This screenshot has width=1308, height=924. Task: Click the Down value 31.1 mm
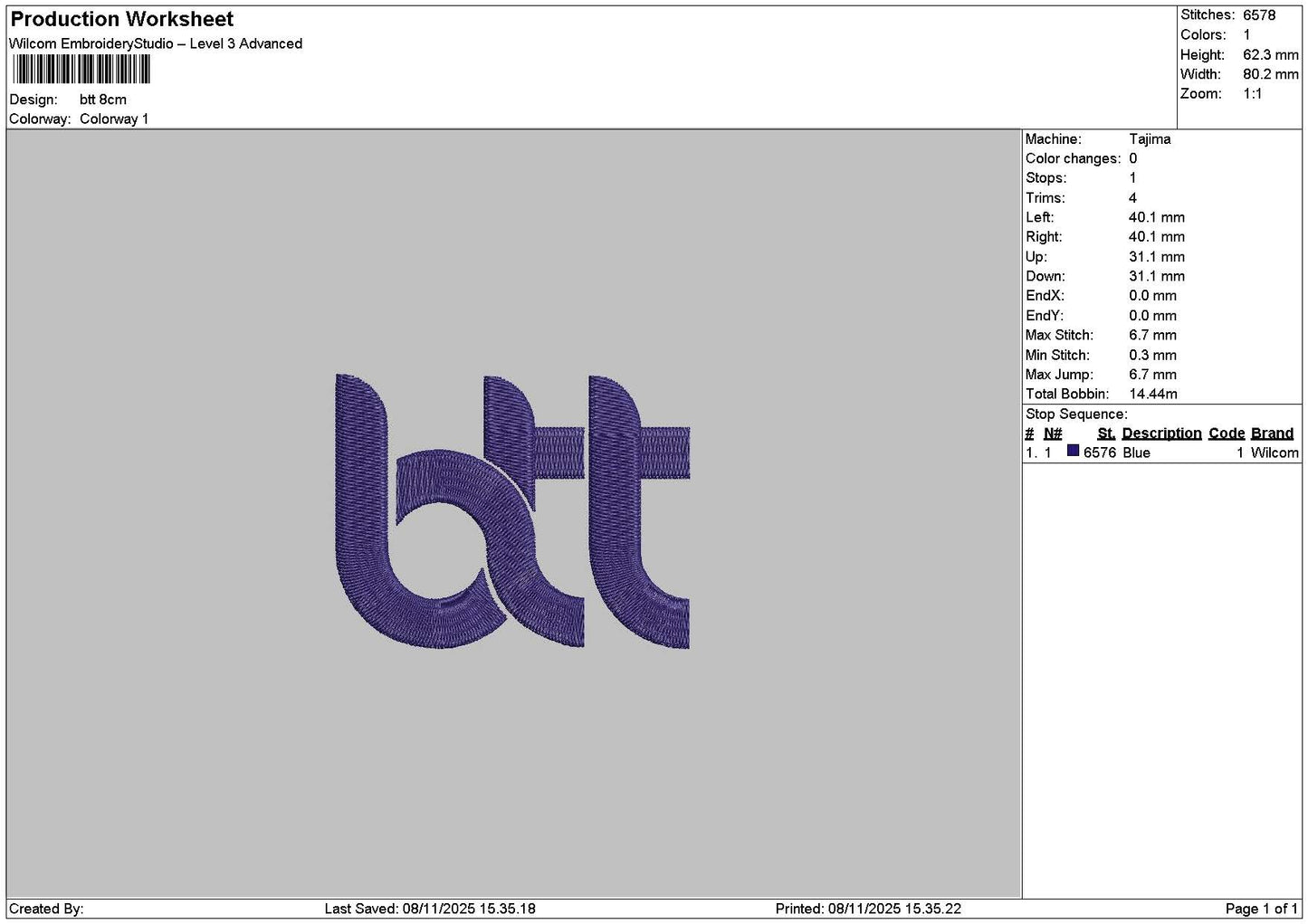(x=1156, y=276)
